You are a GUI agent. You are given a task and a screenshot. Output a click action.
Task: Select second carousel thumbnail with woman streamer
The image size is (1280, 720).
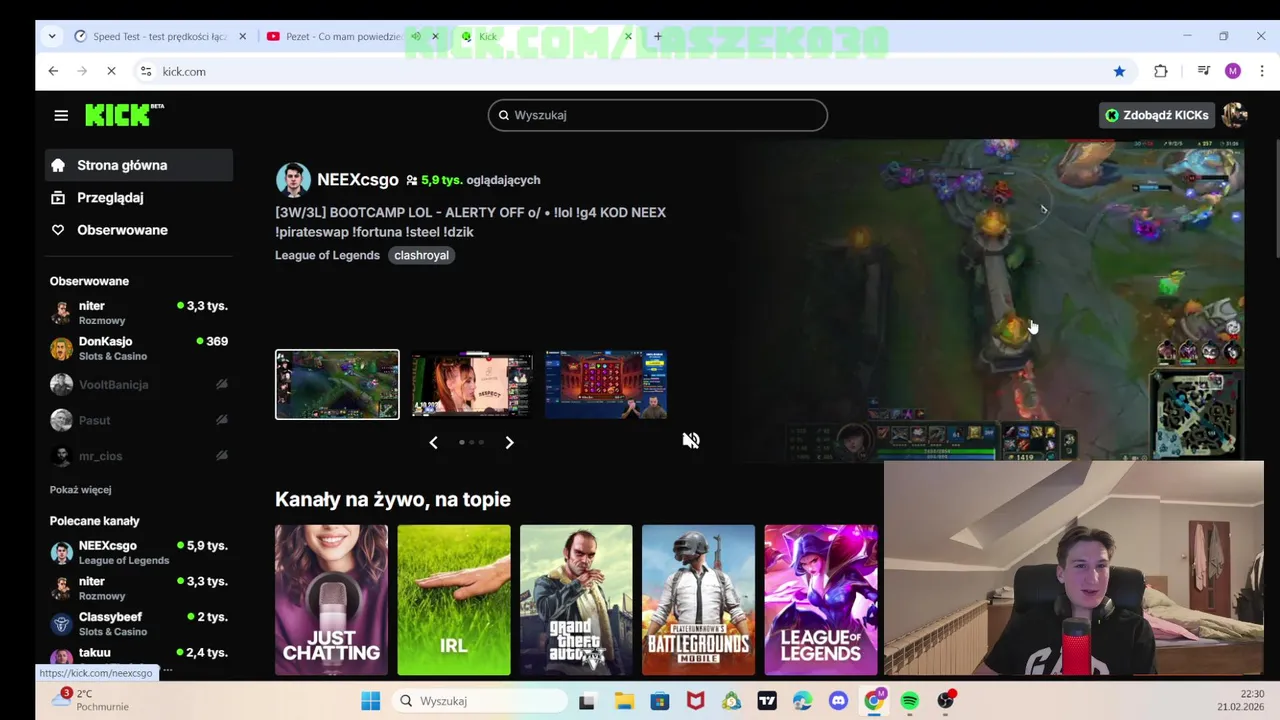tap(472, 384)
